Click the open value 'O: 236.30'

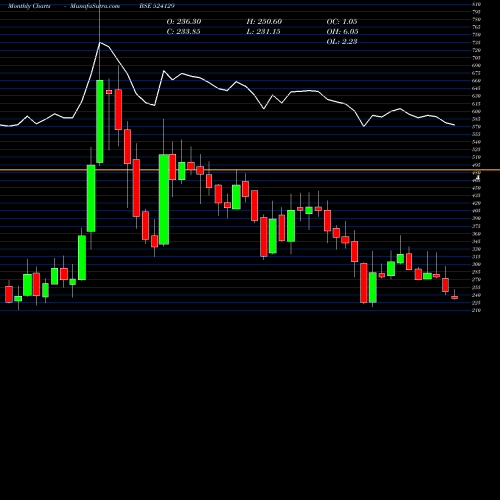184,22
